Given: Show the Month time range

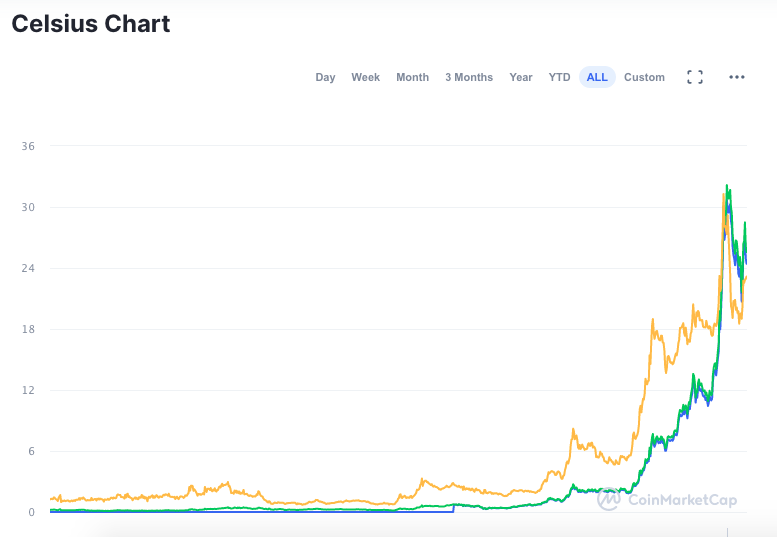Looking at the screenshot, I should point(412,77).
